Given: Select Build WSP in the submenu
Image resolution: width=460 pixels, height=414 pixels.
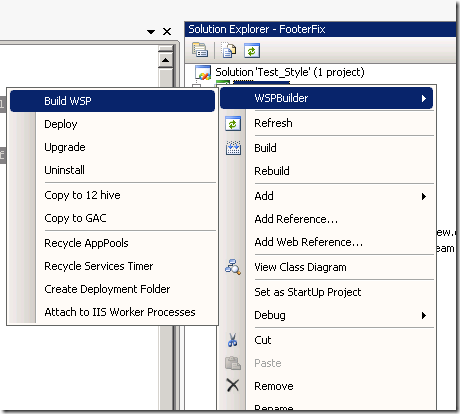Looking at the screenshot, I should point(112,101).
